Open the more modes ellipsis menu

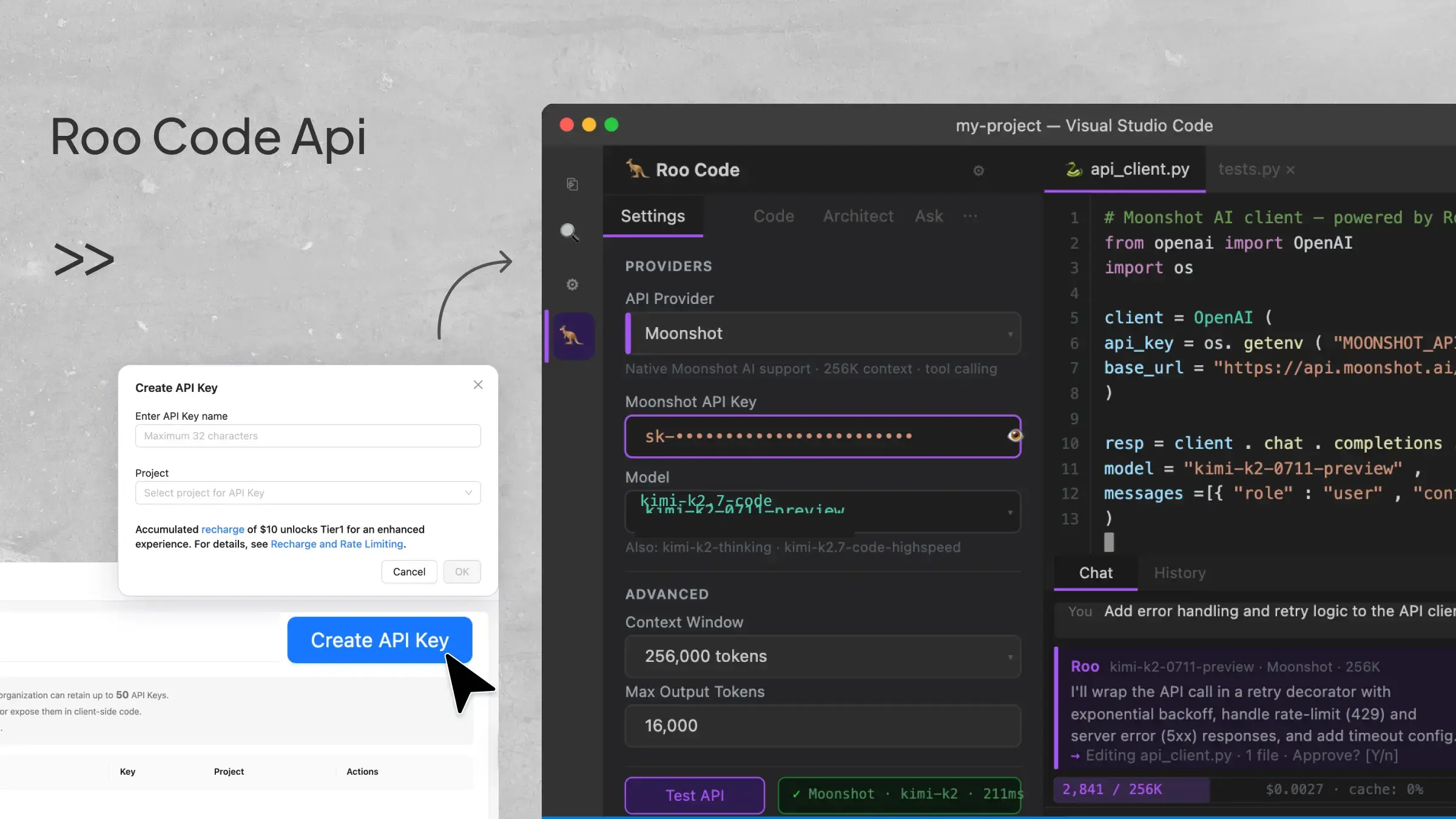[x=970, y=216]
